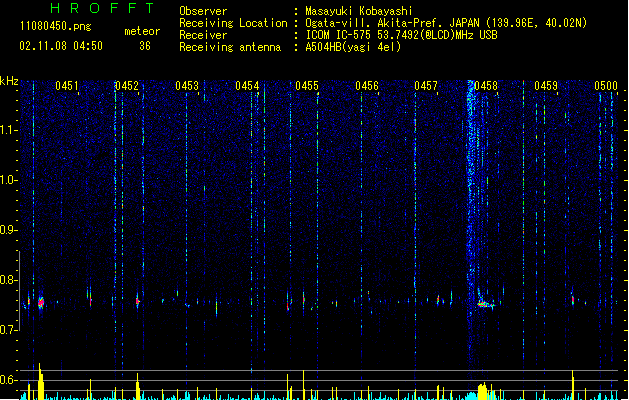Select the filename 11080450.png
The width and height of the screenshot is (629, 400).
tap(55, 26)
